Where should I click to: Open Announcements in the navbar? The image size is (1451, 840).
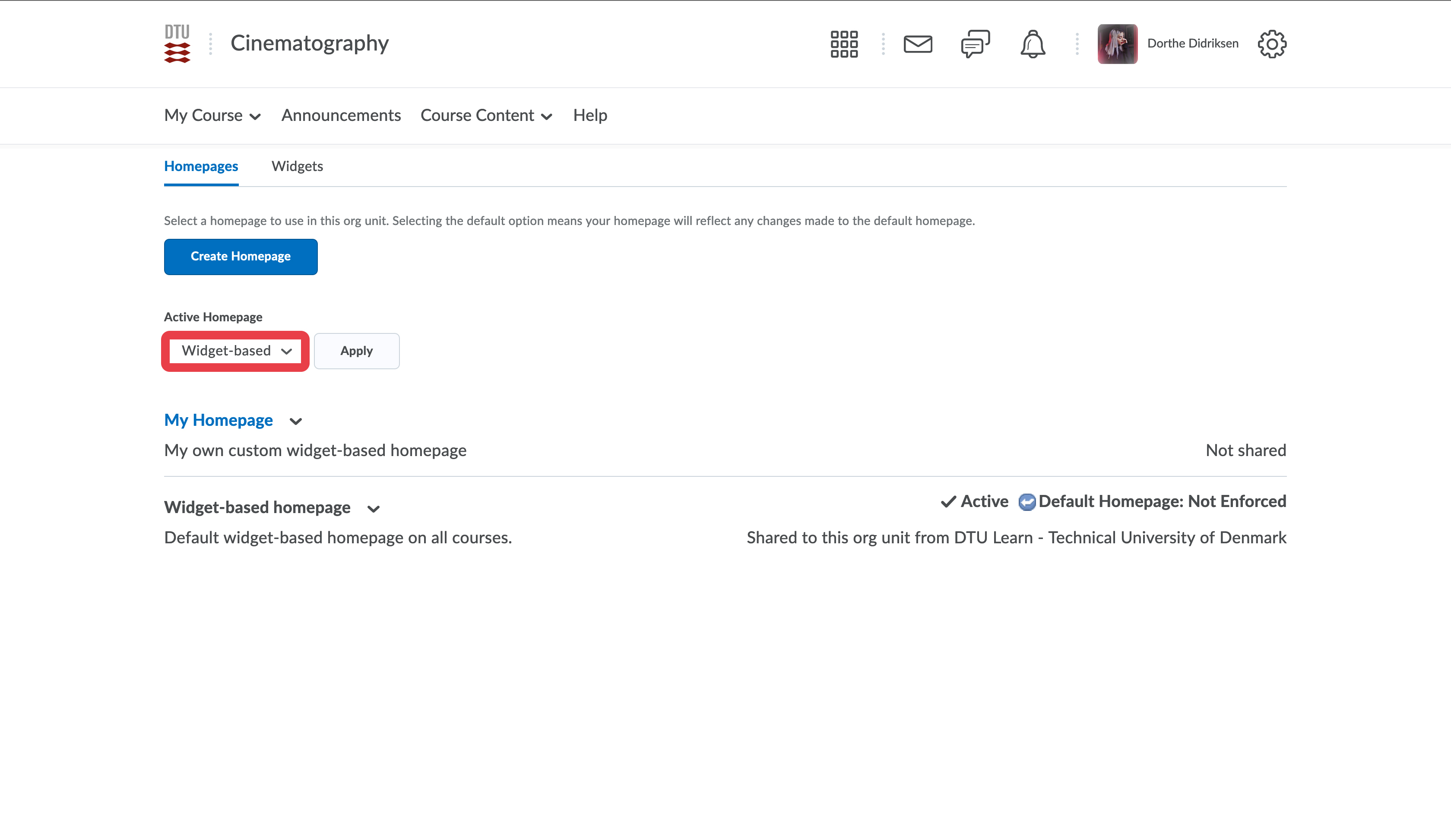[x=341, y=116]
